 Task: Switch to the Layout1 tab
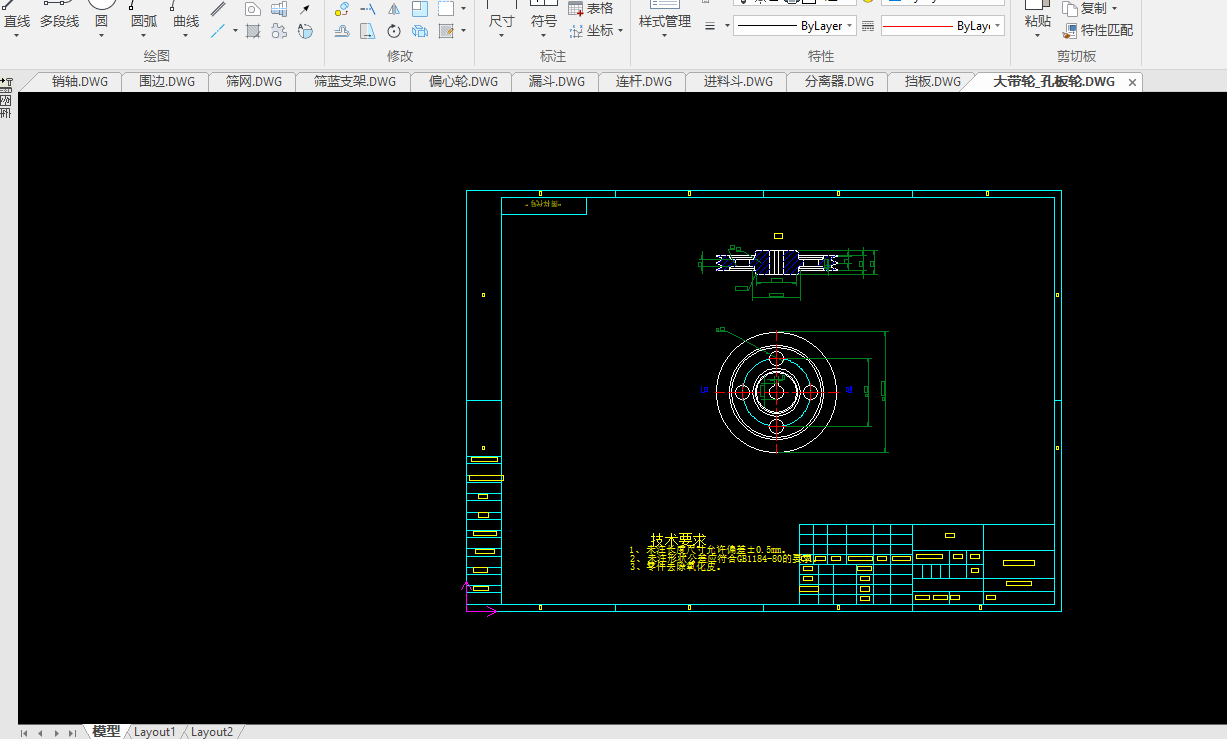(154, 732)
